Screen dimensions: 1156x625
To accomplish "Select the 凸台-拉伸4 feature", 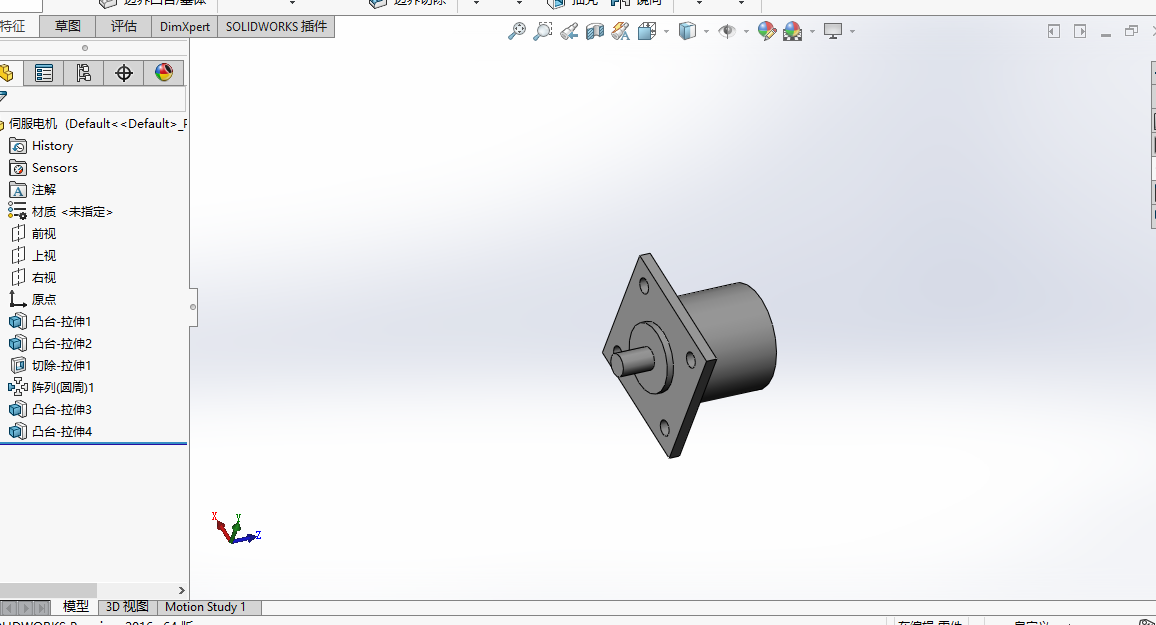I will point(61,432).
